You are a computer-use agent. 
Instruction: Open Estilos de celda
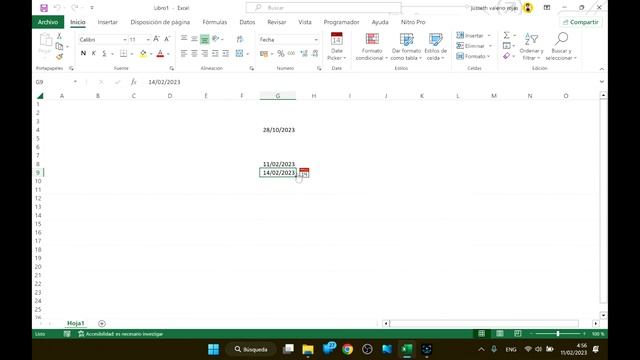point(436,46)
